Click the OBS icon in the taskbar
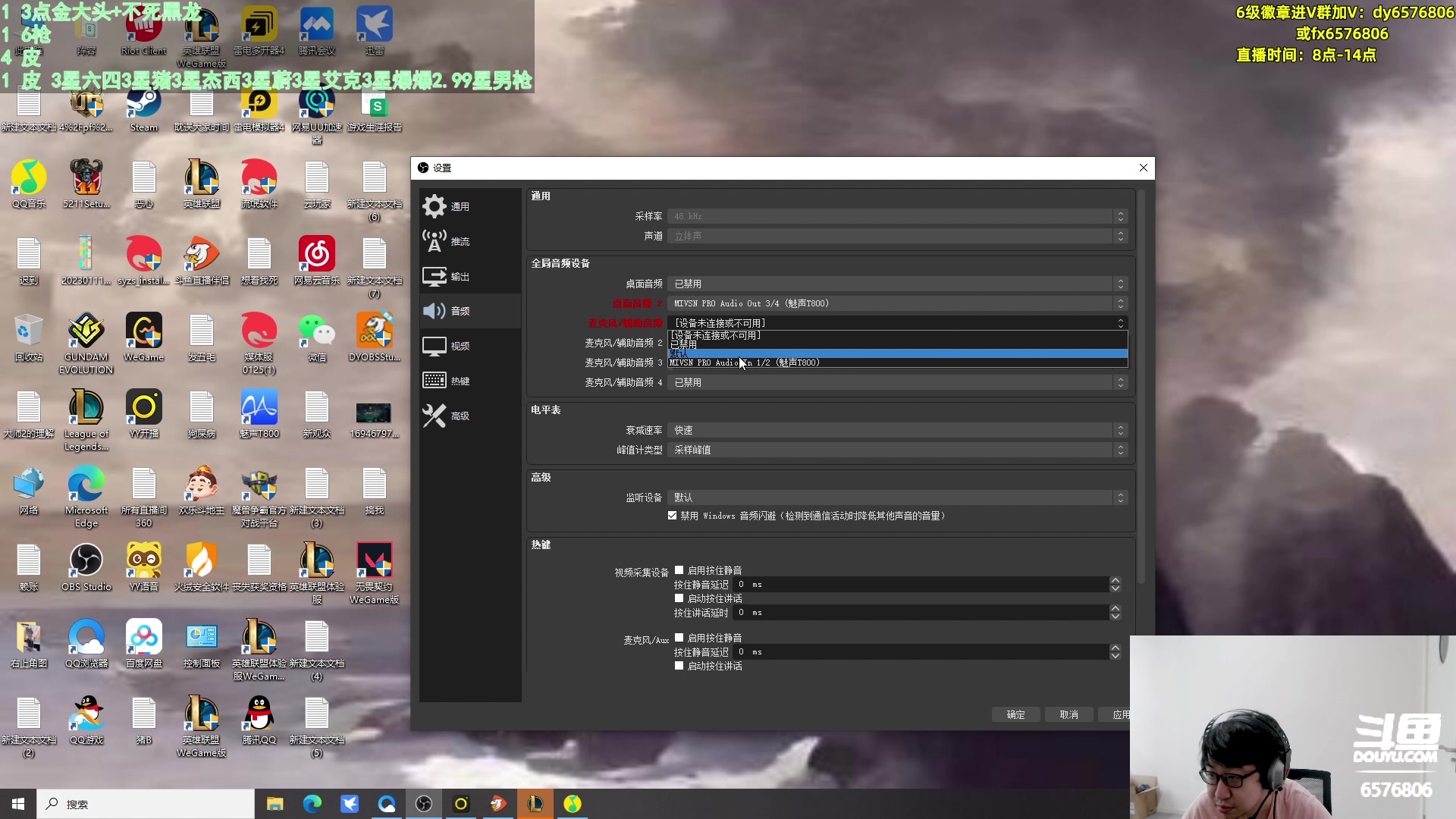 pos(423,804)
